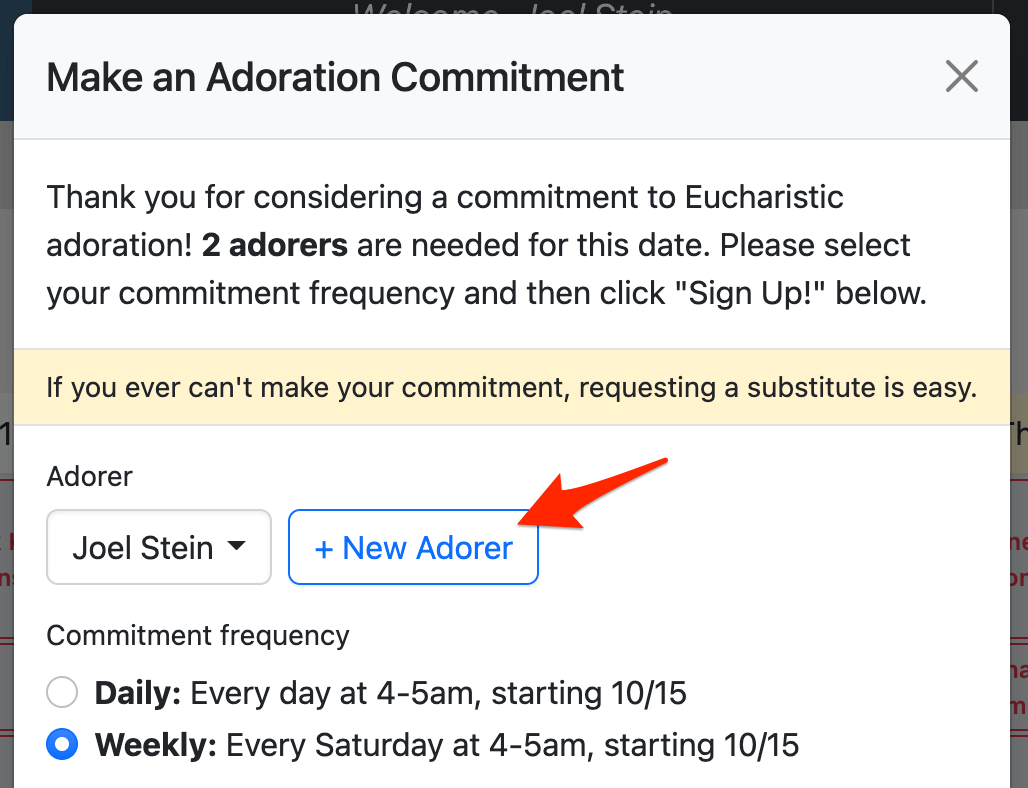Click the "Commitment frequency" heading
The image size is (1028, 788).
click(x=198, y=635)
